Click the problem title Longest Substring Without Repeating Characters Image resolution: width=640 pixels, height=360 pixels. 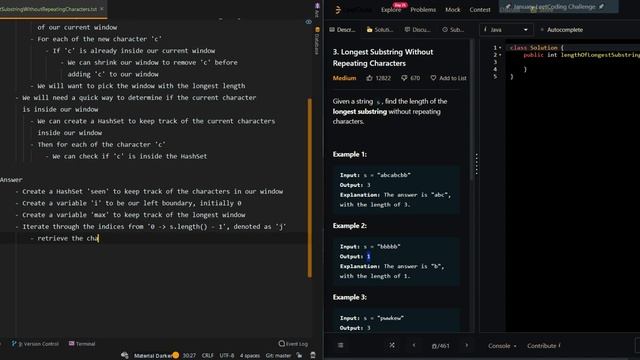point(382,58)
